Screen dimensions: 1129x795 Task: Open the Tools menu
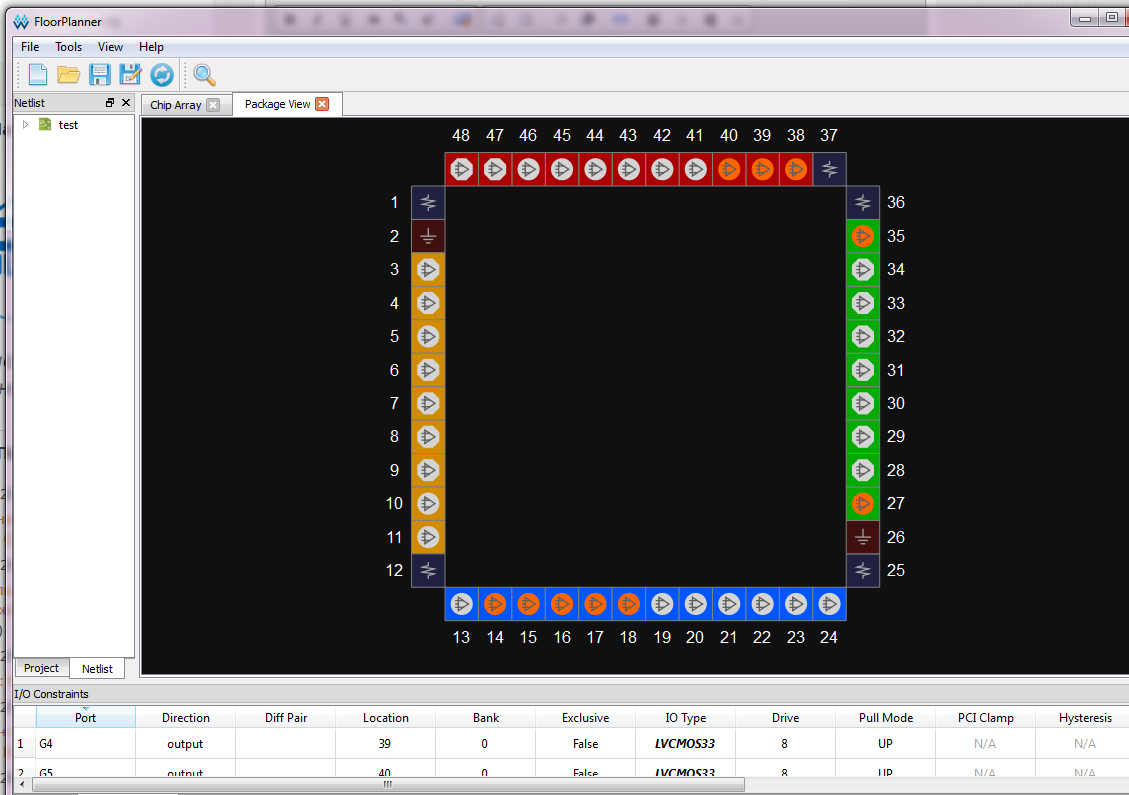(68, 47)
